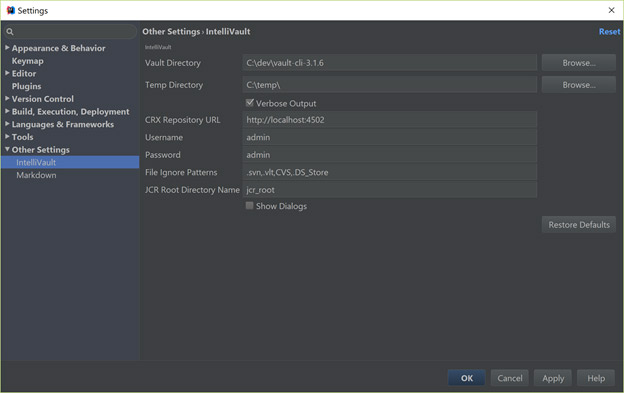Open the Keymap settings page
624x393 pixels.
coord(27,61)
